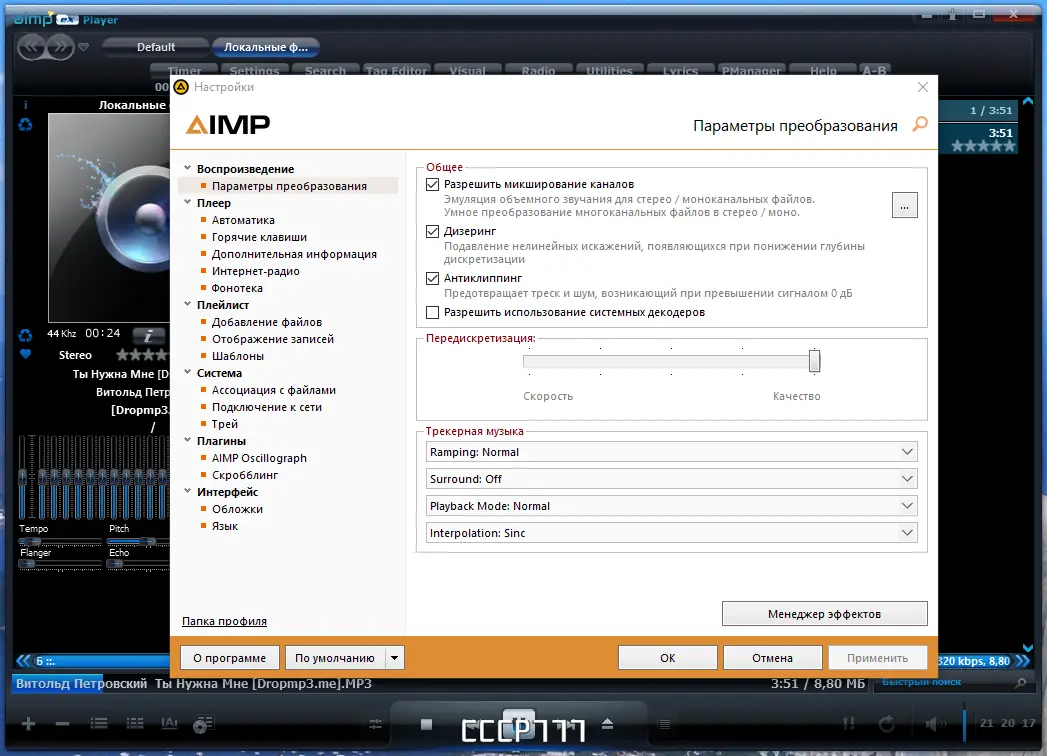Click the disc playlist icon in bottom bar
Viewport: 1047px width, 756px height.
[x=203, y=724]
